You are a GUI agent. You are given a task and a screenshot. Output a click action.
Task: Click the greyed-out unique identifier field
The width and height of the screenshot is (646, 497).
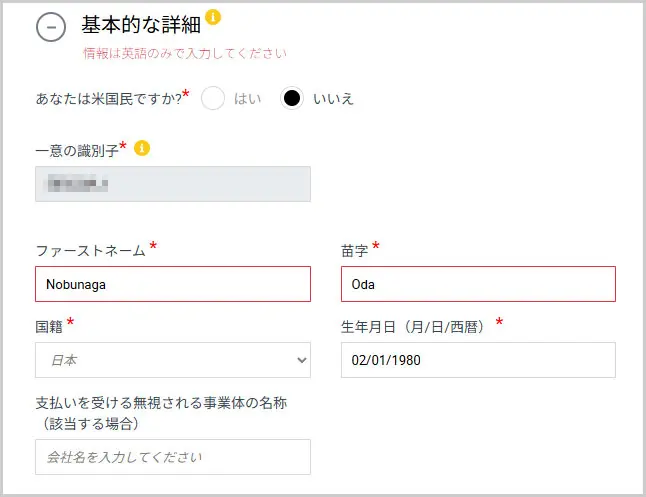(172, 184)
